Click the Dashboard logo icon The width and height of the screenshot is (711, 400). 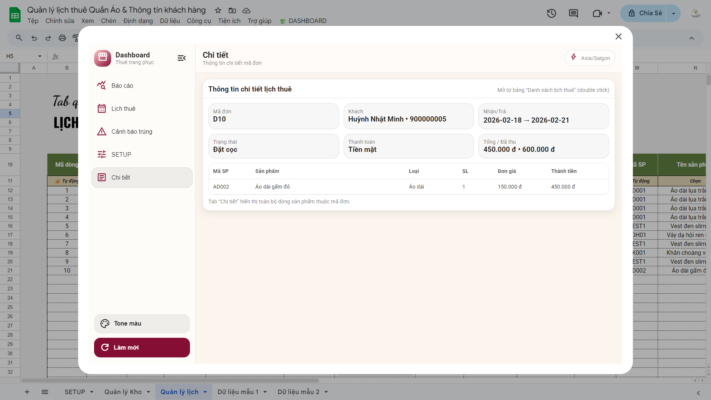(102, 58)
